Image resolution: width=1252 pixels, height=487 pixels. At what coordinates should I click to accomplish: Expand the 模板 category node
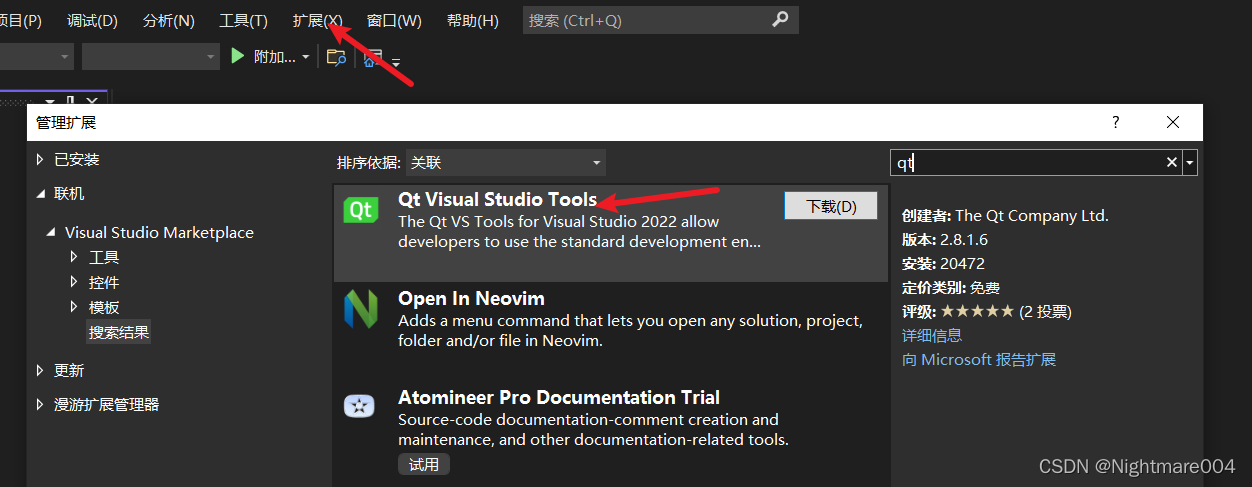(x=74, y=307)
